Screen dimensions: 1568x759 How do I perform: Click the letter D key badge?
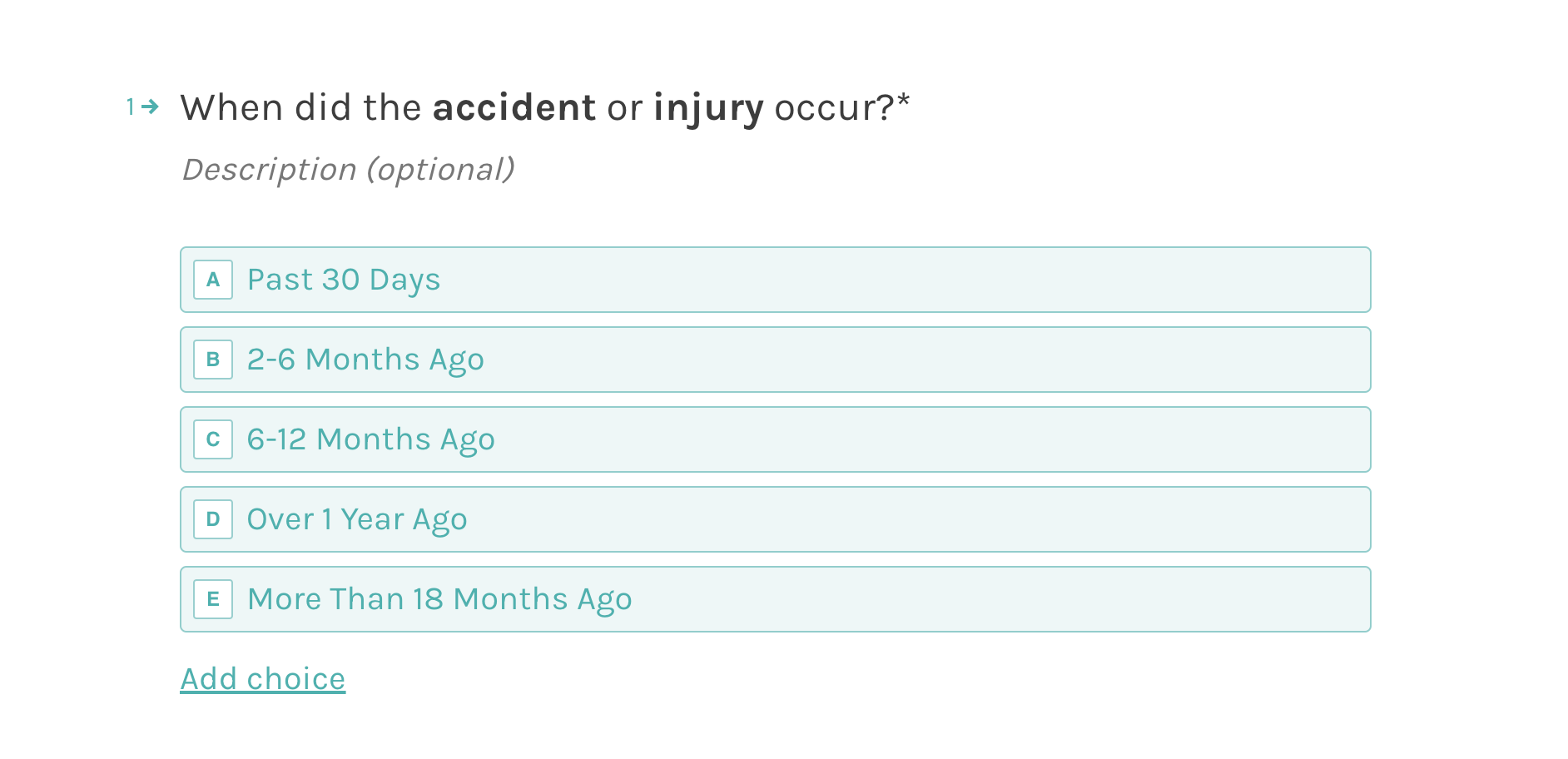[213, 519]
